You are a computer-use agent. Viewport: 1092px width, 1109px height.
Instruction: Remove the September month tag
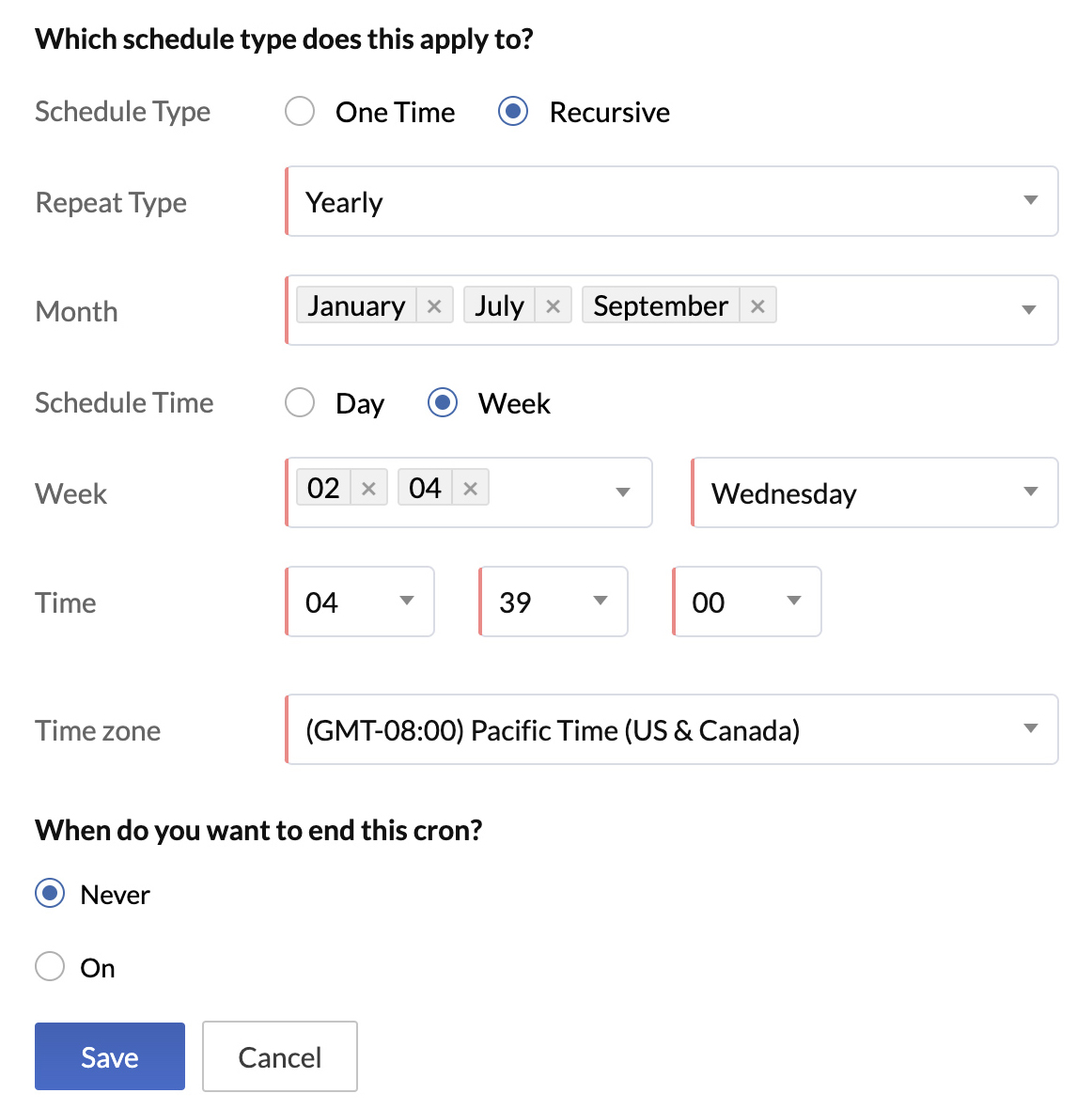click(757, 306)
